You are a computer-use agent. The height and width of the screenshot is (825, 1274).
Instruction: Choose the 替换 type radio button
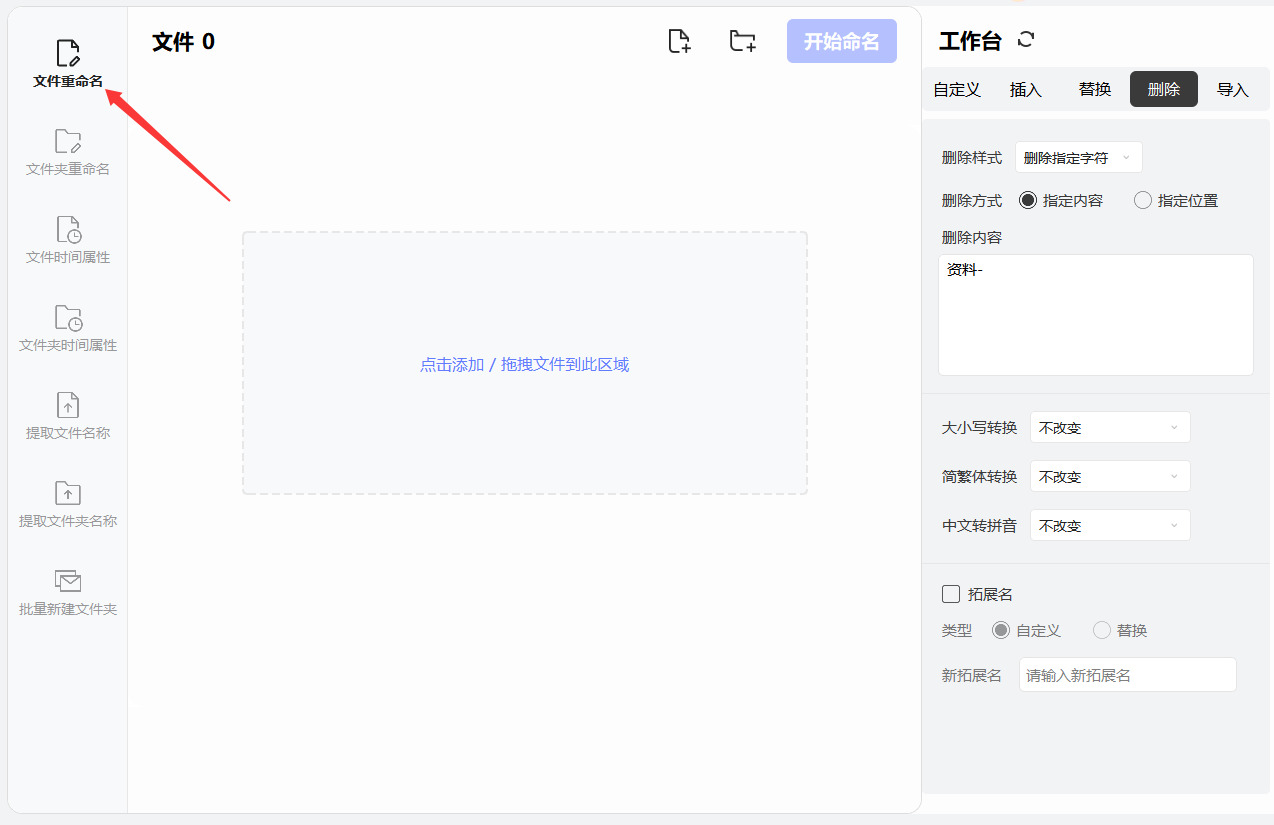point(1102,630)
